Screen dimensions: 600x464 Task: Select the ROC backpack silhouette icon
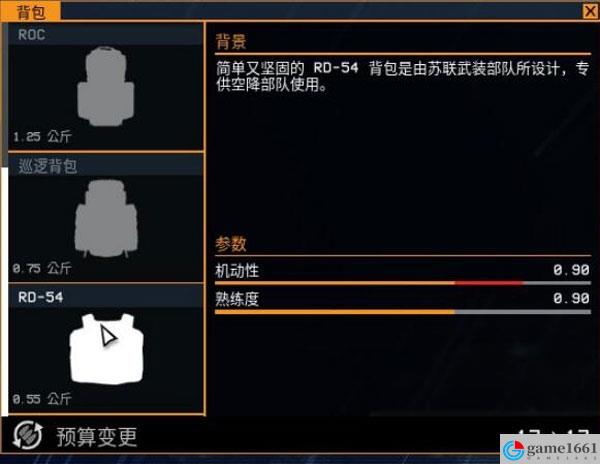[106, 86]
